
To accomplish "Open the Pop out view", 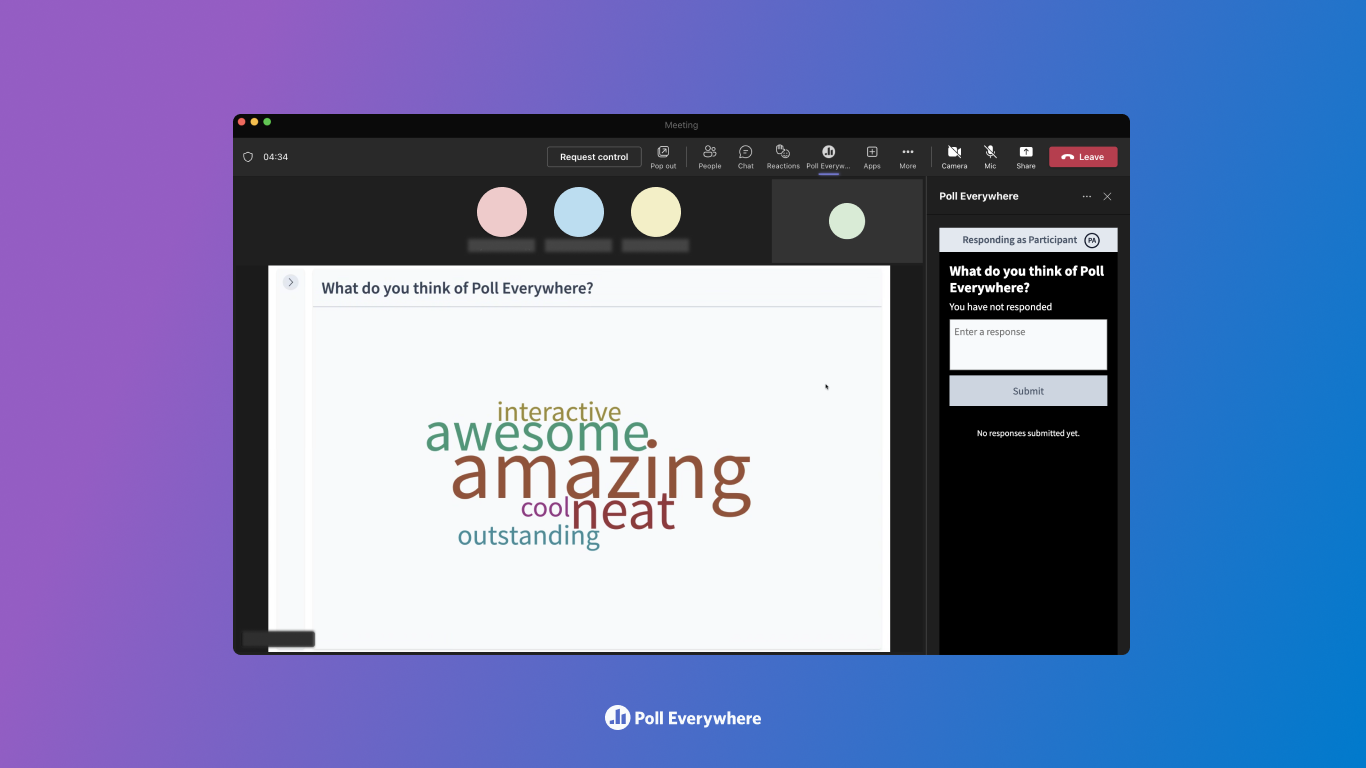I will tap(663, 156).
